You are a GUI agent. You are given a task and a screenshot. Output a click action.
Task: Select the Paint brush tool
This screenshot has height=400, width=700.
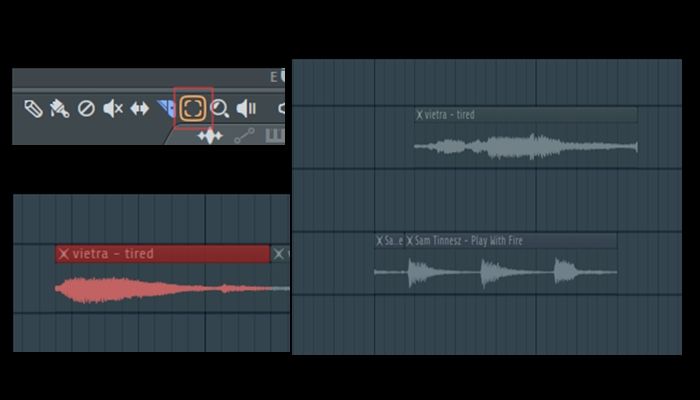[59, 108]
